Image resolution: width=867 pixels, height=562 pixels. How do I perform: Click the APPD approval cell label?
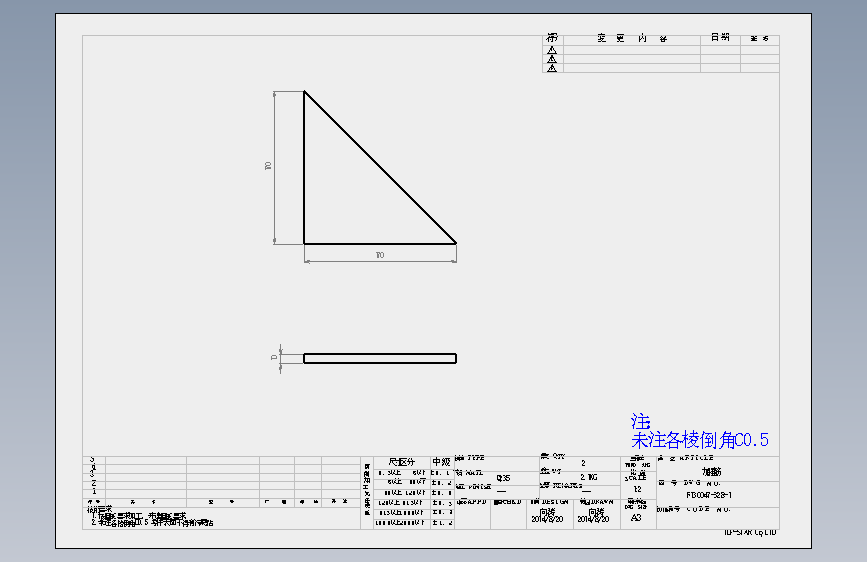pyautogui.click(x=472, y=502)
